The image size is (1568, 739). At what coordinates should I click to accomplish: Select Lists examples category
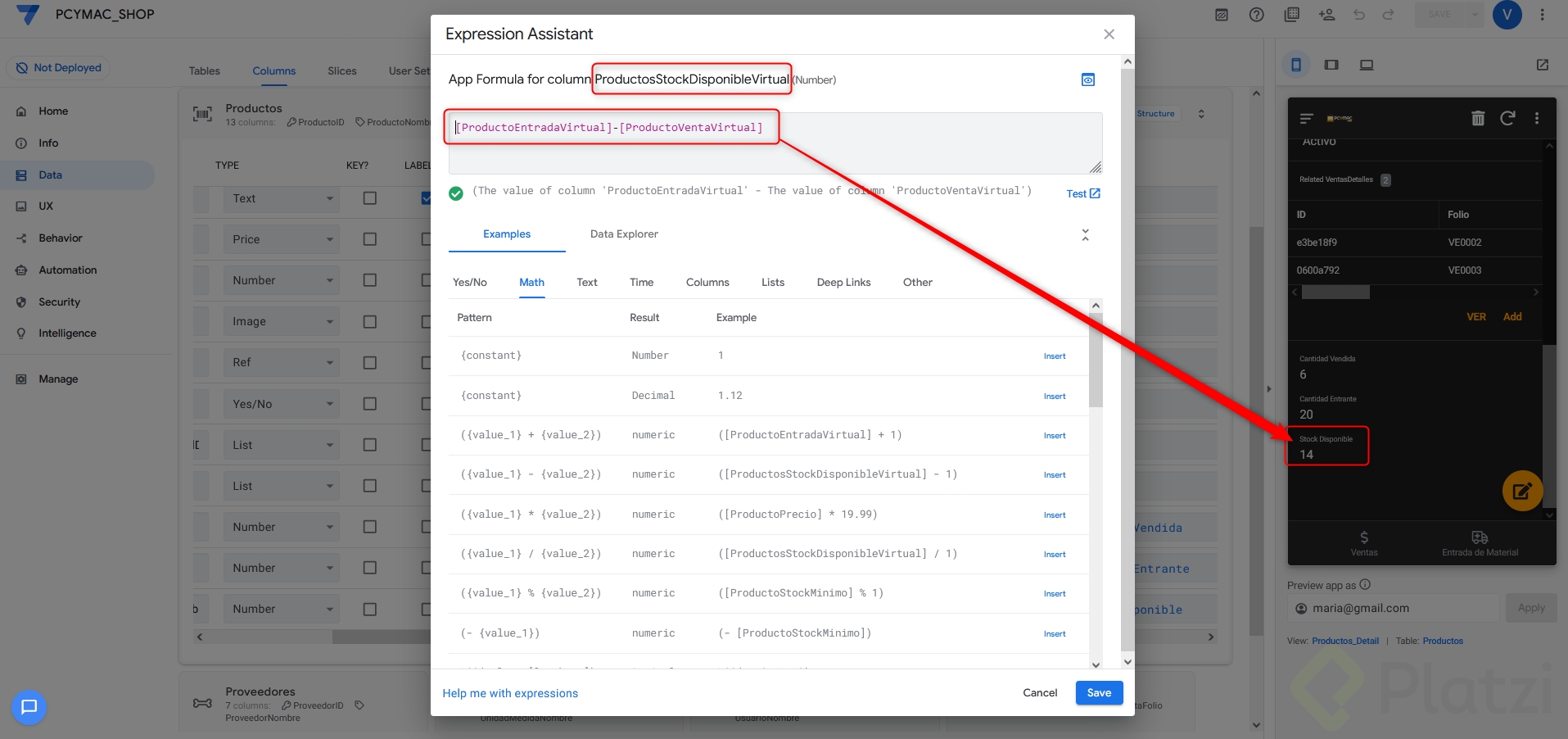coord(773,283)
